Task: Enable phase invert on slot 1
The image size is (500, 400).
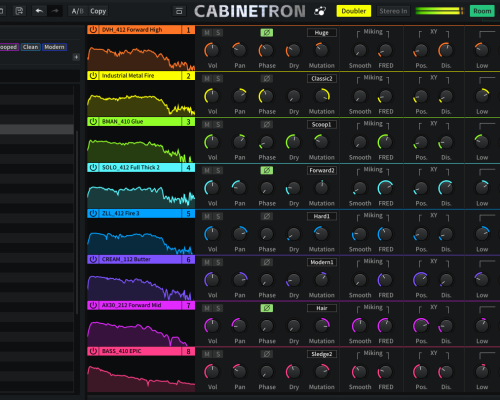Action: 267,33
